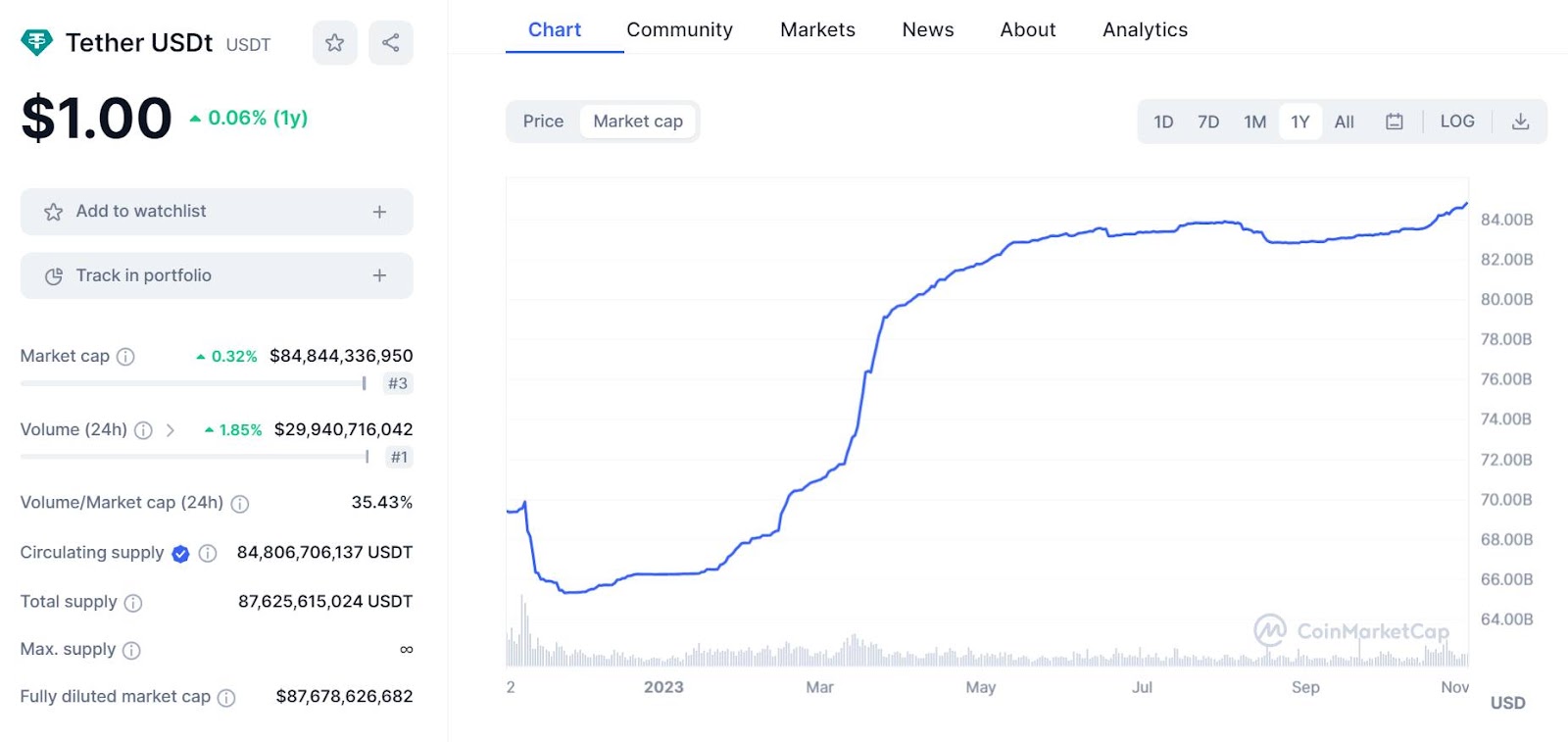The width and height of the screenshot is (1568, 742).
Task: Select the 1D time range
Action: 1163,122
